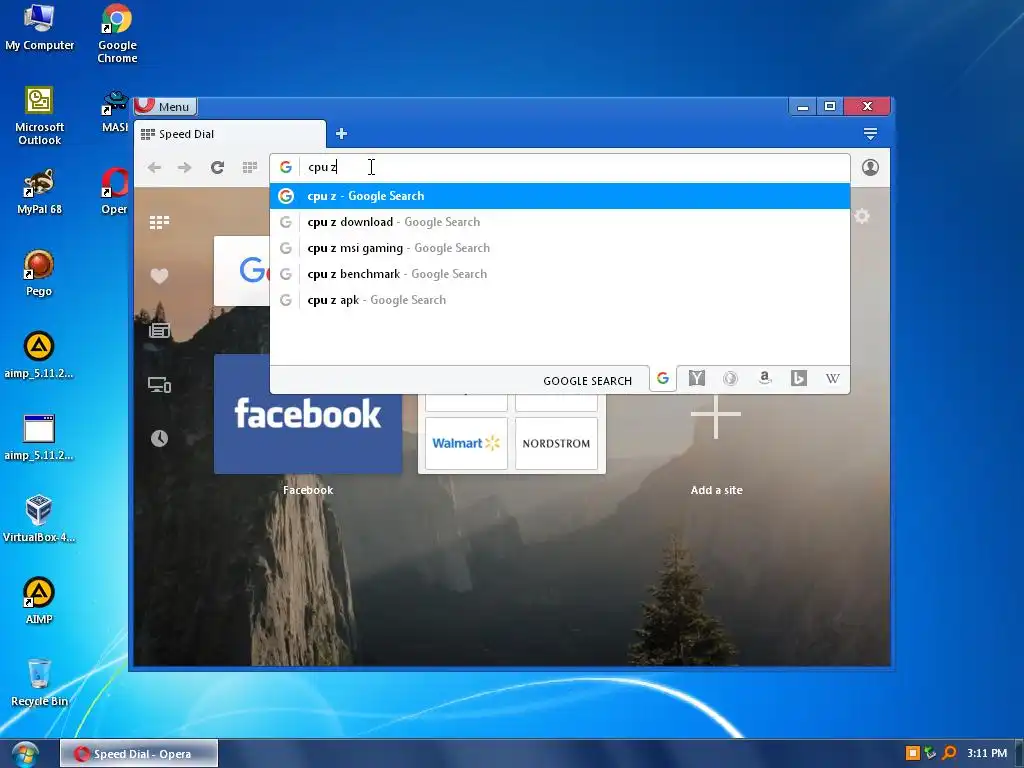Select the My Computer desktop icon
Viewport: 1024px width, 768px height.
[x=39, y=28]
